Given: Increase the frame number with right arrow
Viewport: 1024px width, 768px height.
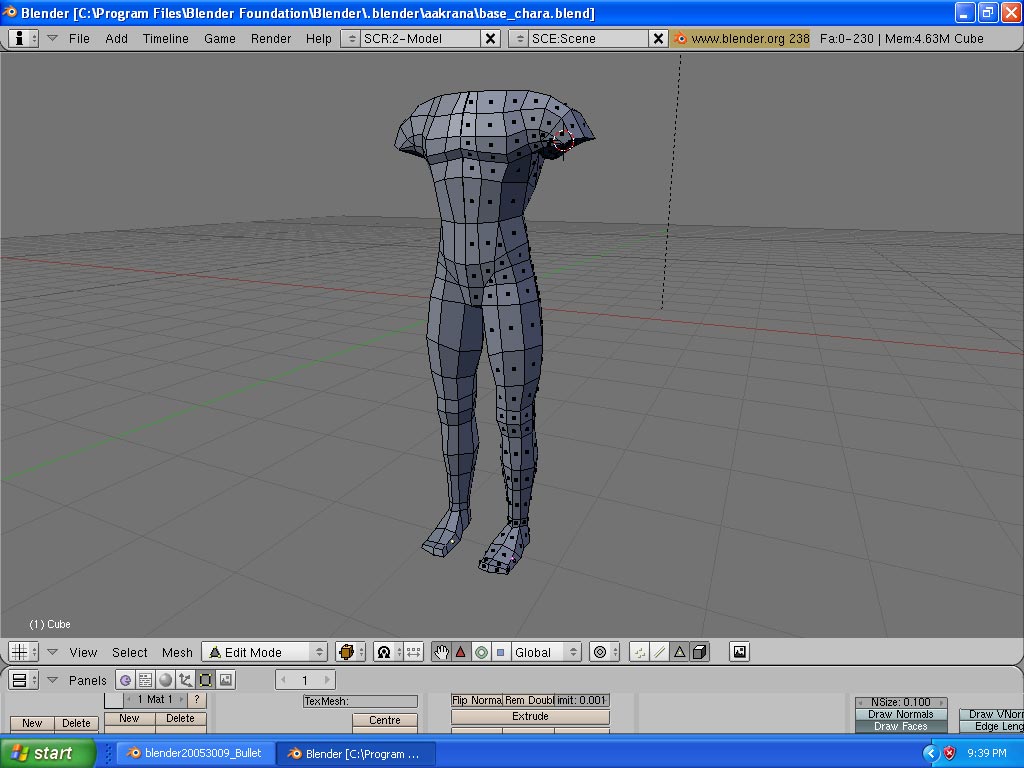Looking at the screenshot, I should tap(328, 680).
